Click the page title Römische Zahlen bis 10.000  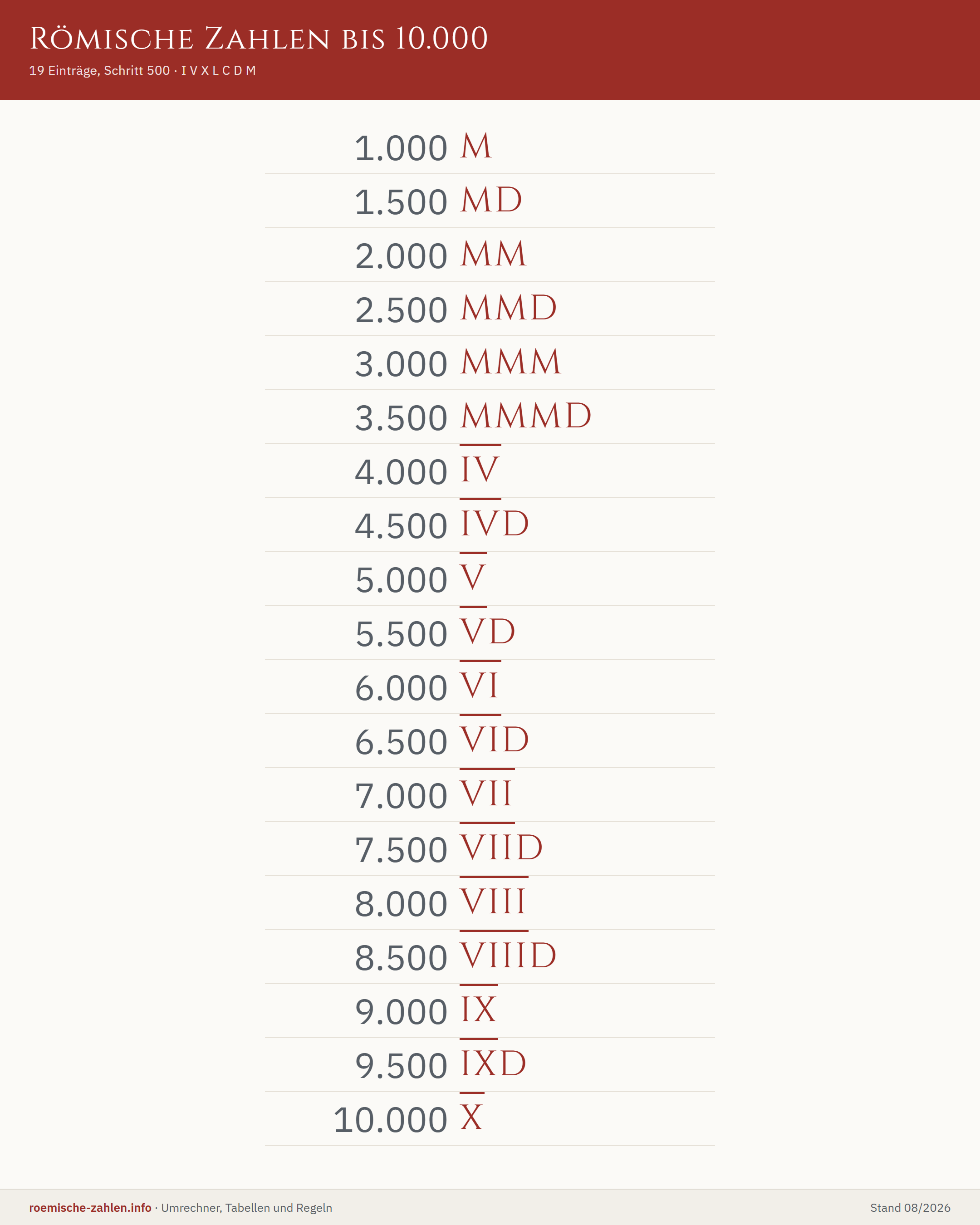(259, 38)
